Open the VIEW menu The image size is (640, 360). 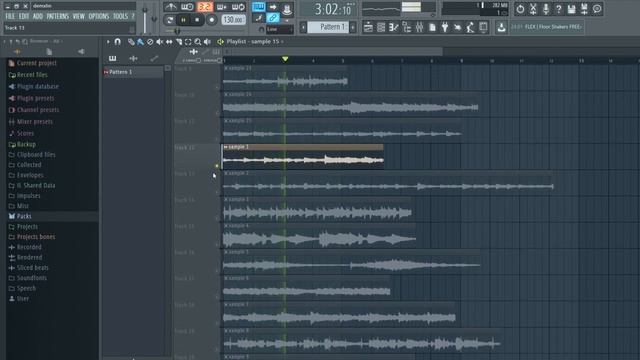point(78,16)
